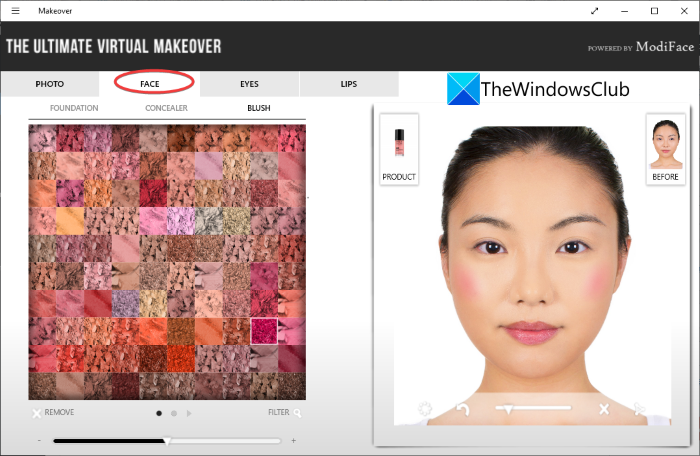This screenshot has height=456, width=700.
Task: Show the BEFORE photo thumbnail
Action: coord(665,149)
